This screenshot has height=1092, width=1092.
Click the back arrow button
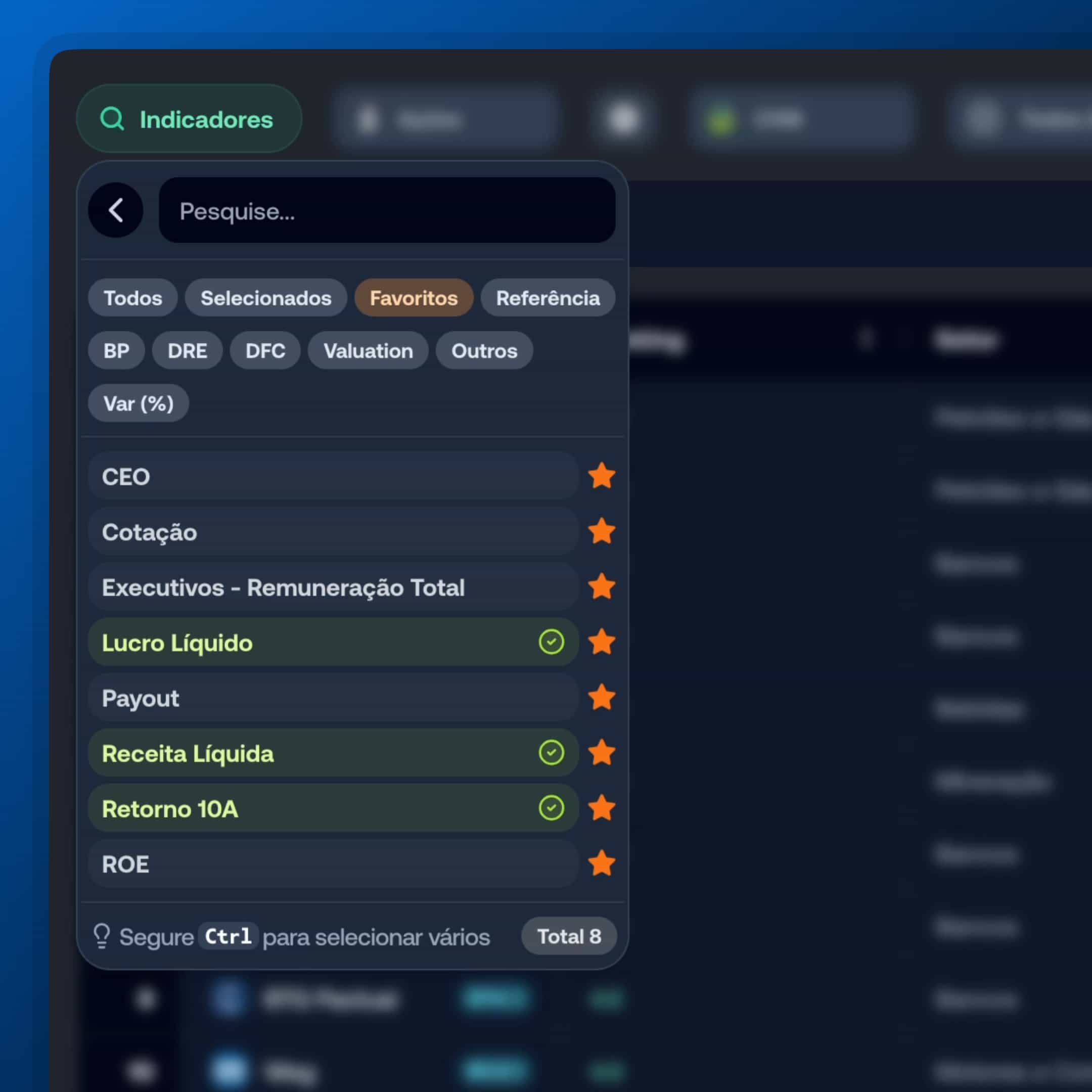tap(116, 210)
